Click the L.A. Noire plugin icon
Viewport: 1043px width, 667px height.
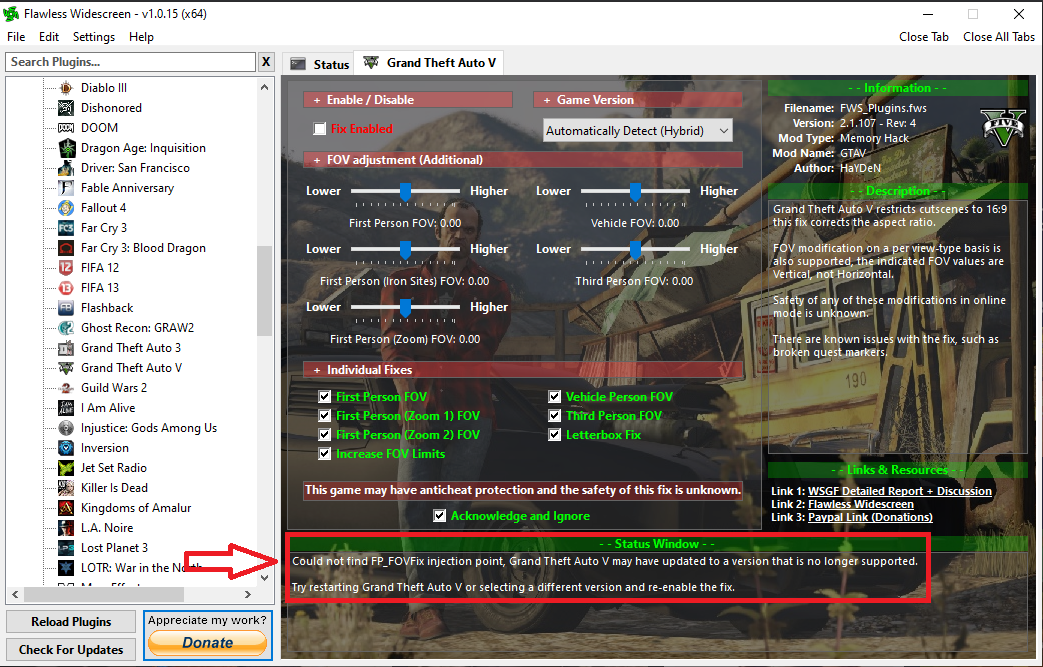[x=66, y=528]
